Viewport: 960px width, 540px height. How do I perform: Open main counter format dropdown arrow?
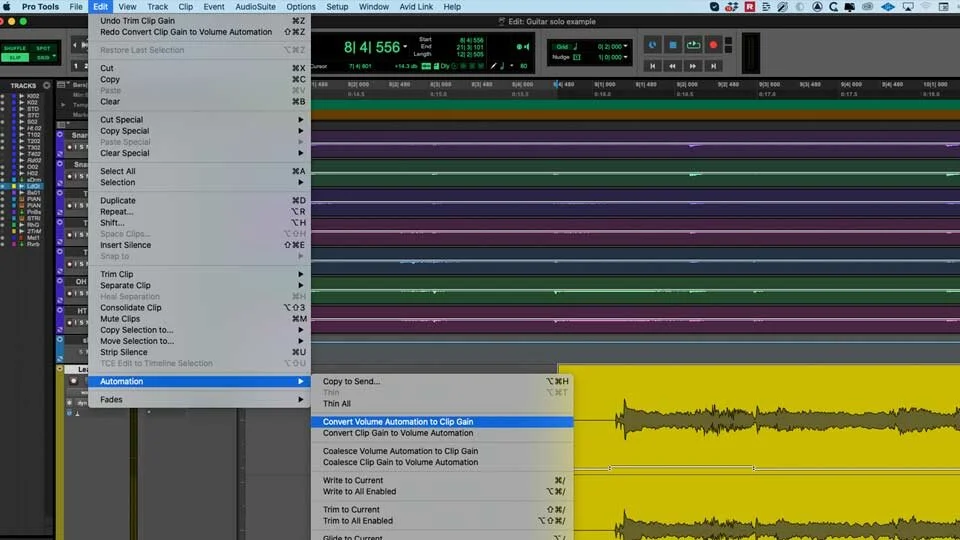pyautogui.click(x=405, y=47)
